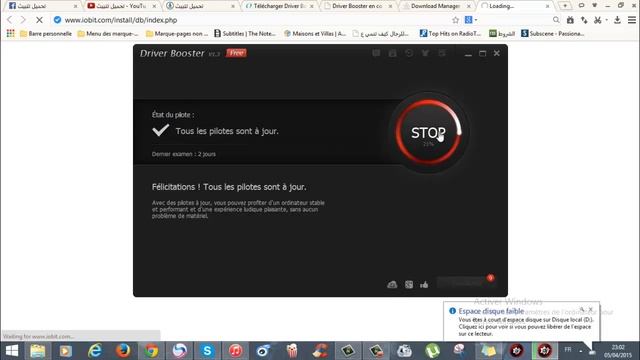Switch to Chrome in the taskbar
Image resolution: width=640 pixels, height=360 pixels.
click(x=151, y=351)
